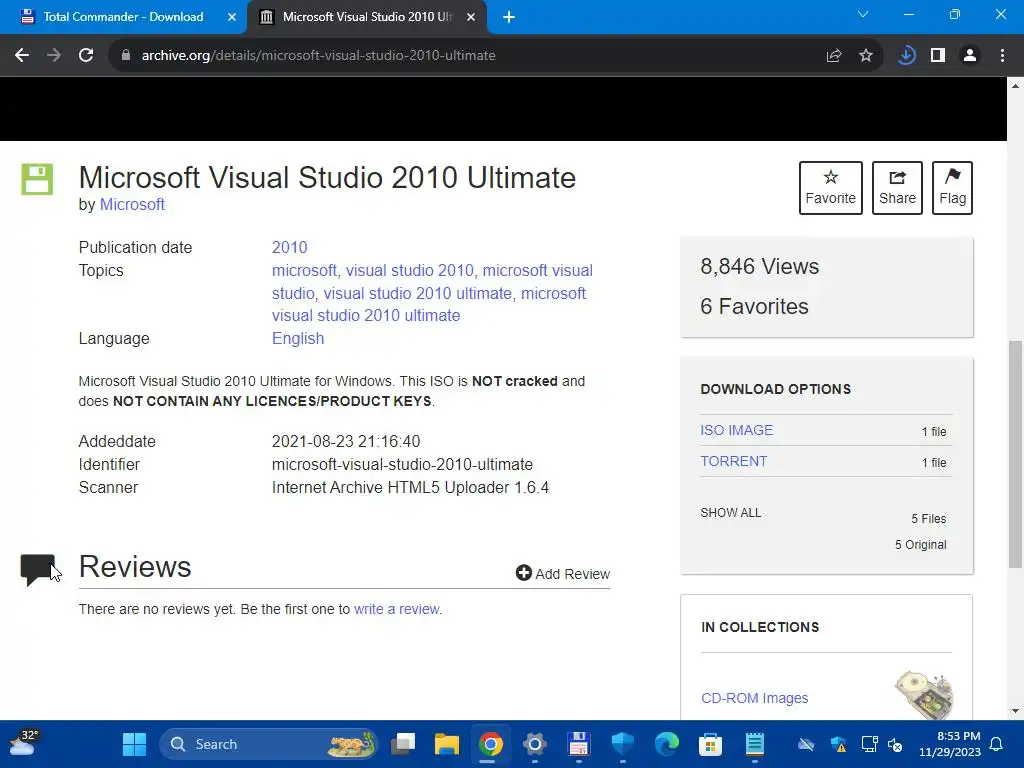
Task: Open a new browser tab
Action: (509, 18)
